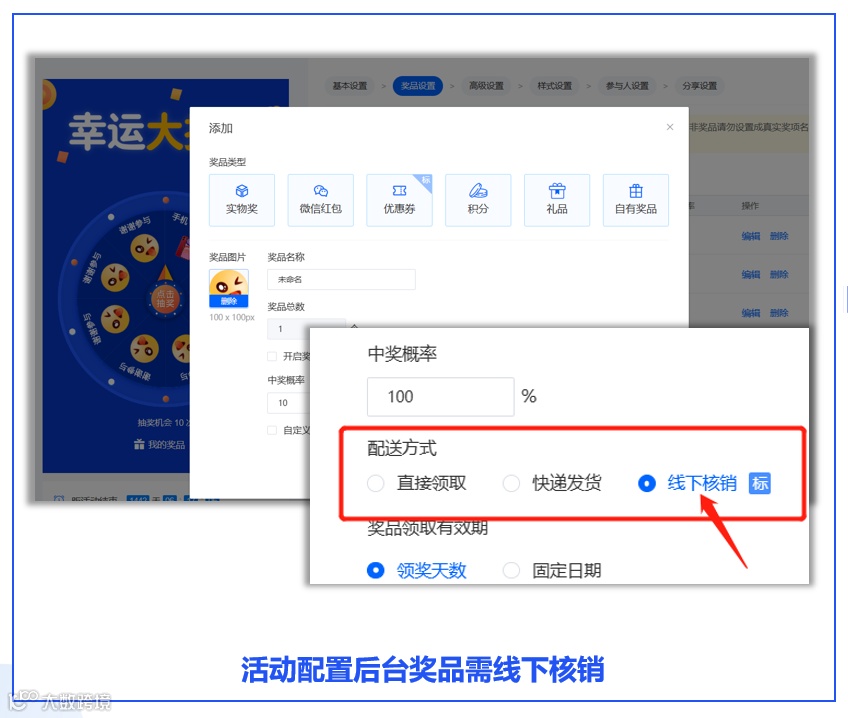The image size is (848, 718).
Task: Select the 线下核销 delivery option
Action: coord(687,483)
